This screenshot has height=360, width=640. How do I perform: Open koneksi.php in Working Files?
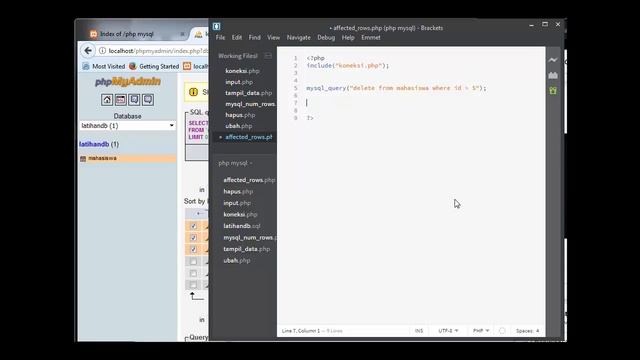point(242,71)
